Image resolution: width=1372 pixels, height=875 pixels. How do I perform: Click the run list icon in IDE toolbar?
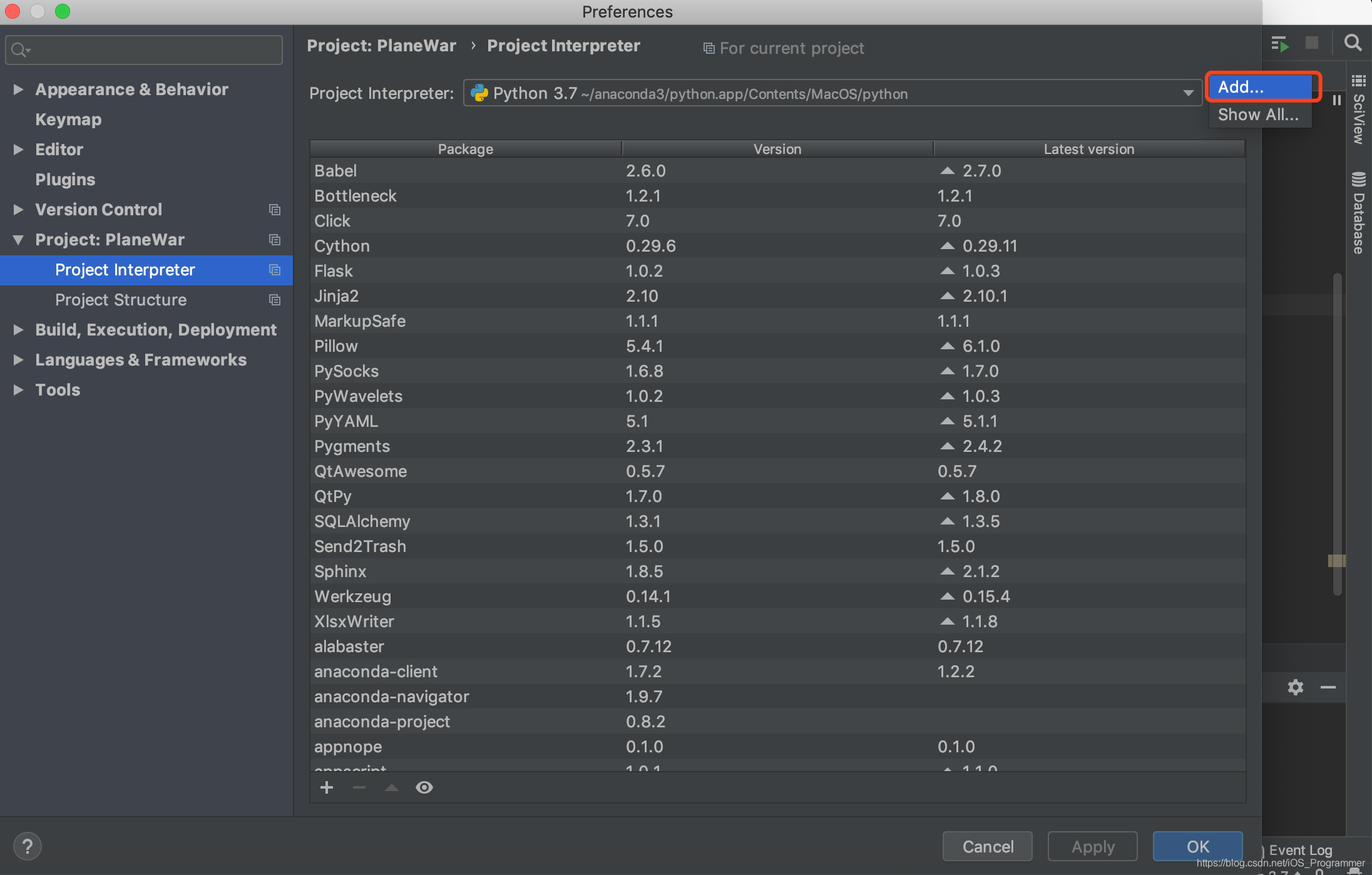[x=1279, y=43]
